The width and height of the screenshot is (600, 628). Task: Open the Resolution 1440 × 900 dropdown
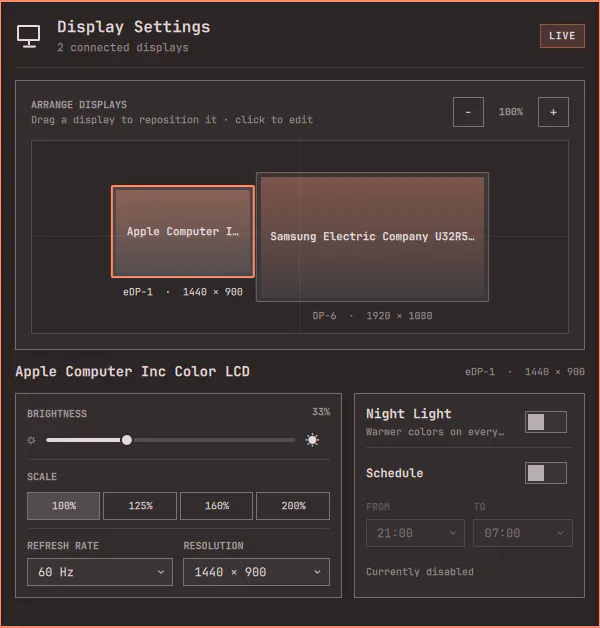click(x=256, y=572)
